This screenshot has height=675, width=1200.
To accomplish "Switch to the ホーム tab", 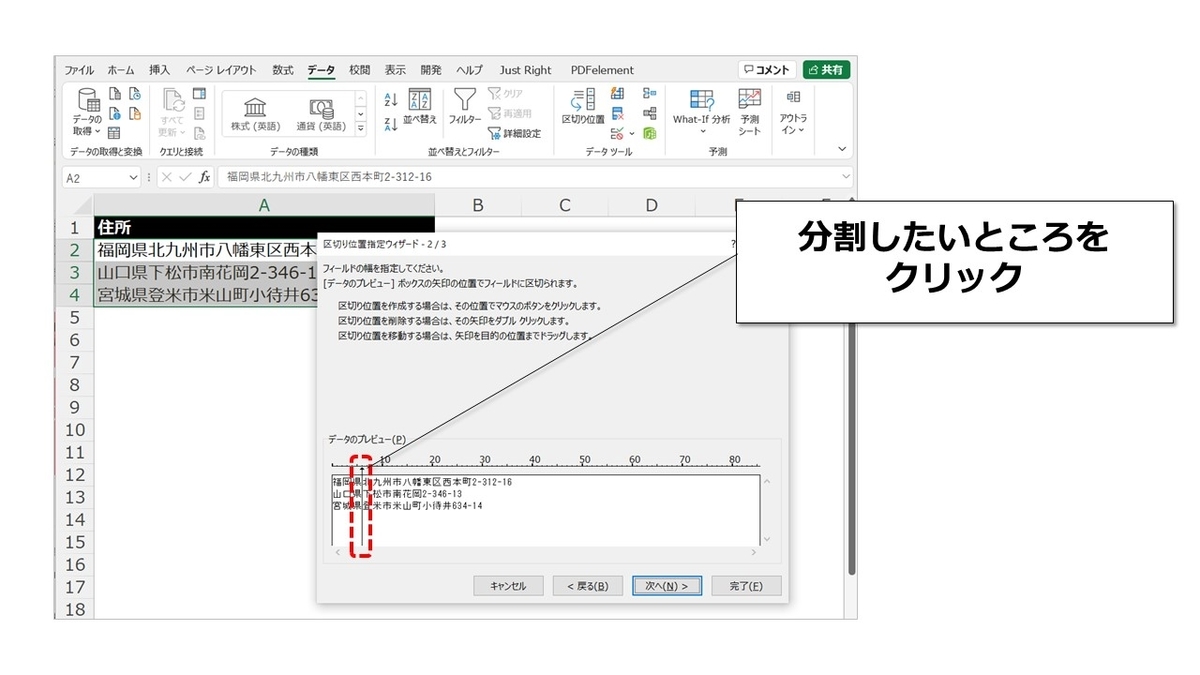I will (121, 70).
